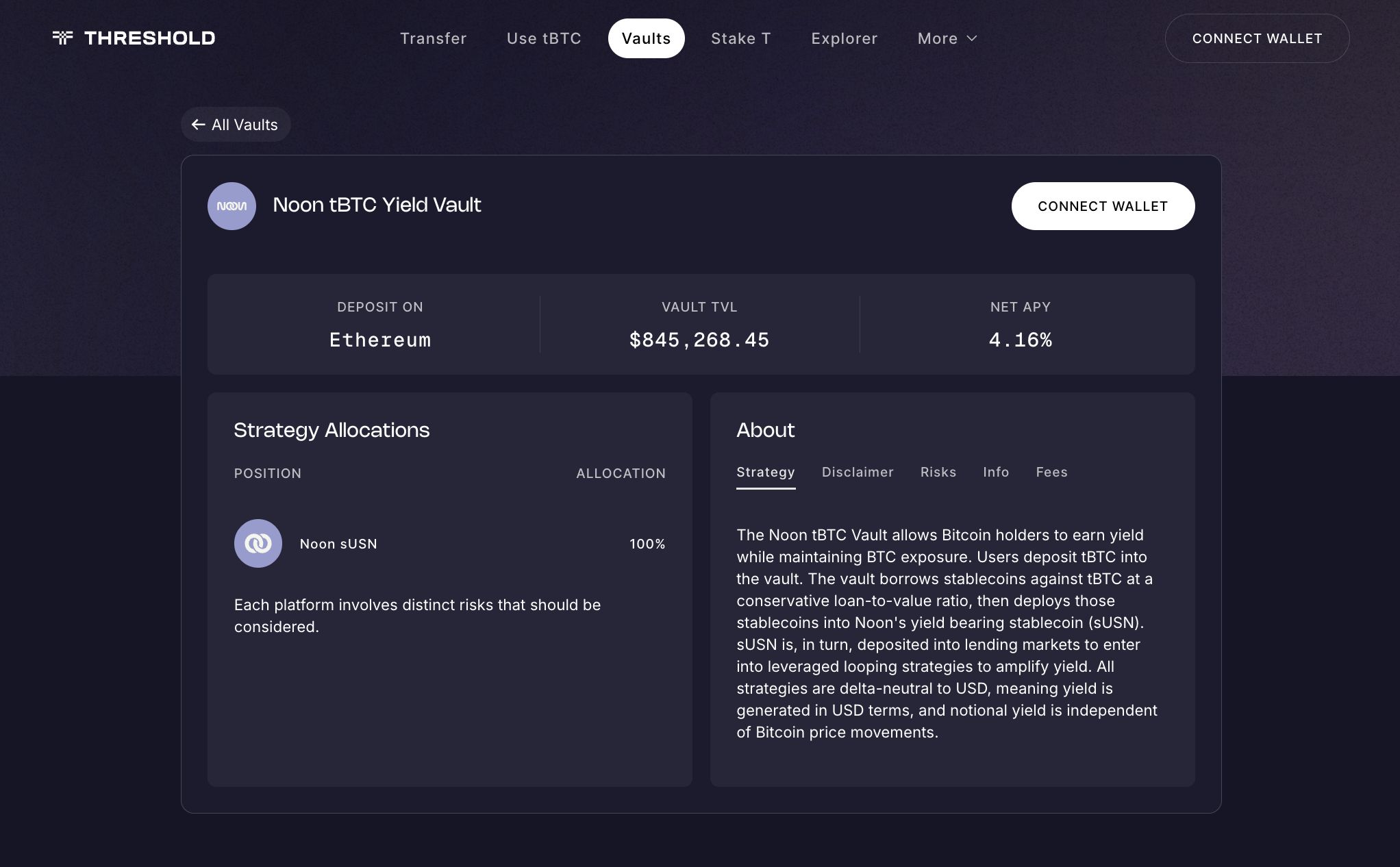Return to All Vaults listing

[x=236, y=125]
